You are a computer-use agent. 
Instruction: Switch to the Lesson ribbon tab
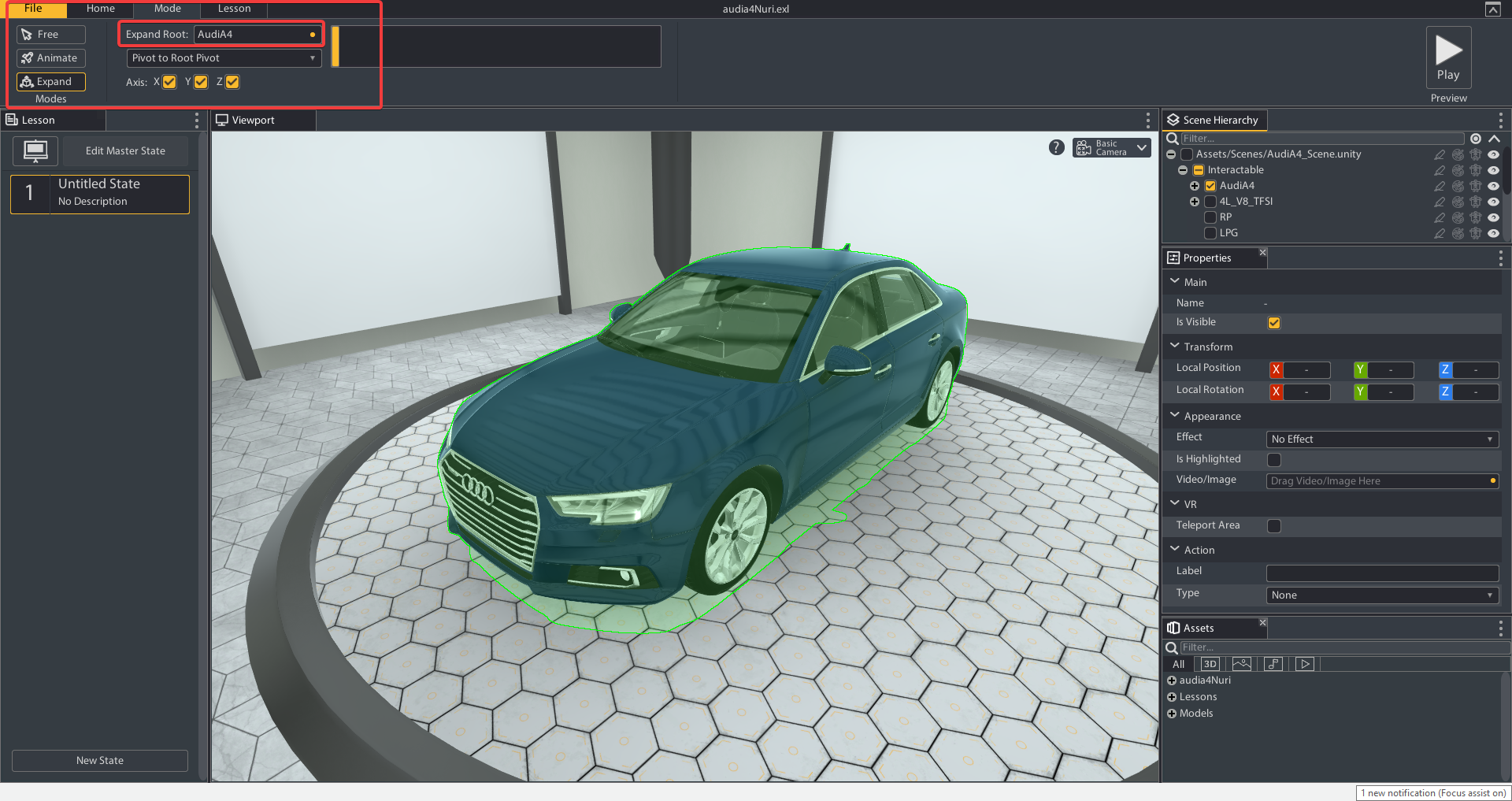tap(234, 9)
